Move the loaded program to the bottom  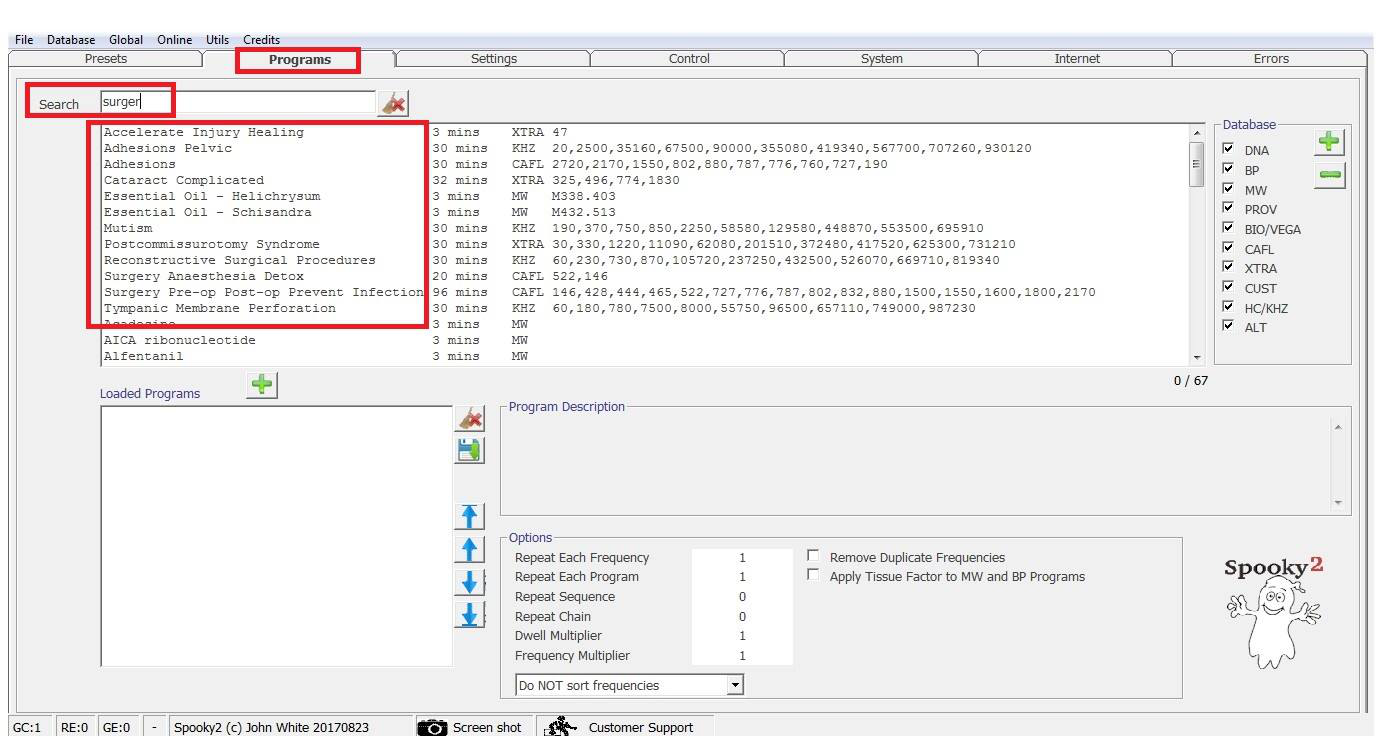pyautogui.click(x=469, y=615)
